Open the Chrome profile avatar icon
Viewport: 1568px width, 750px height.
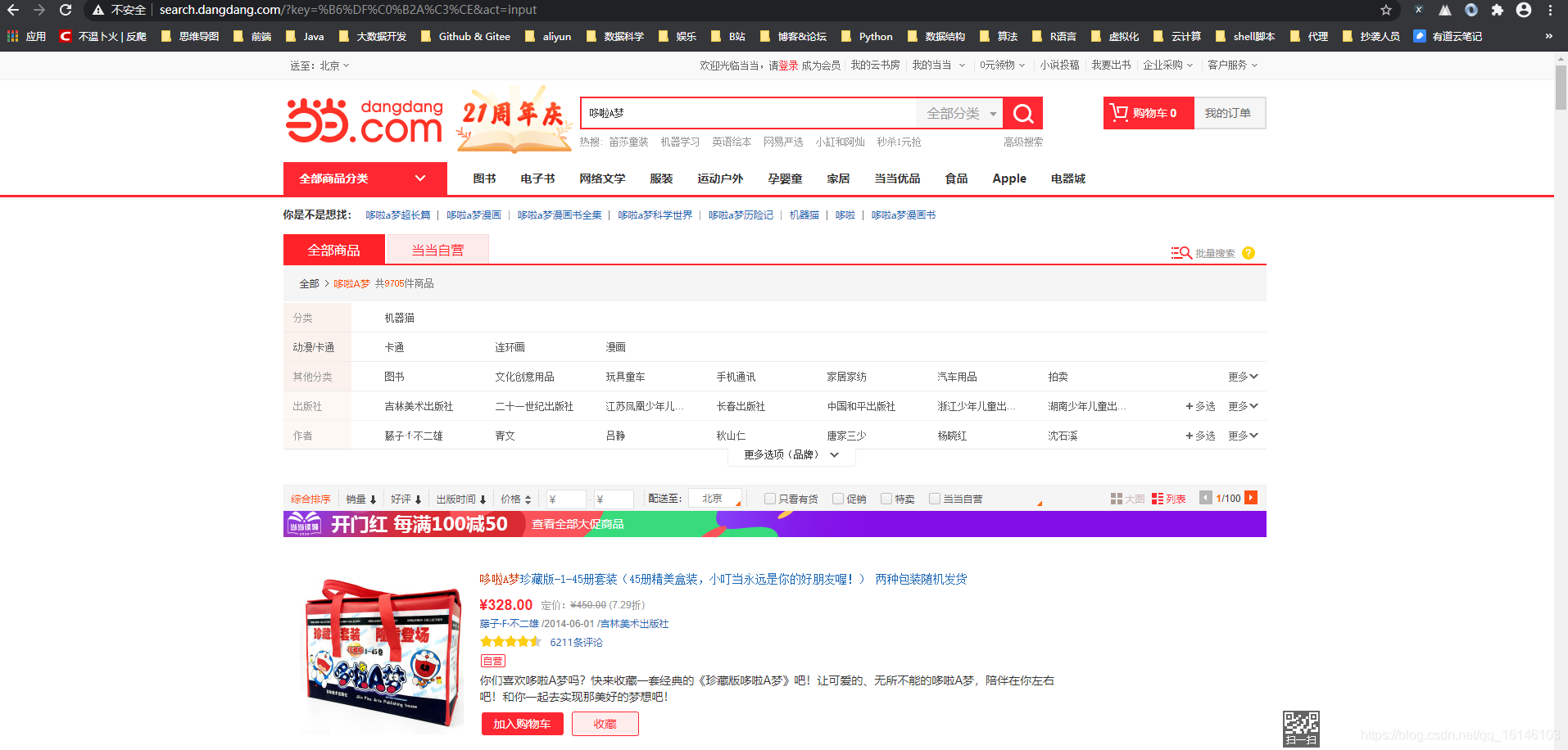(1524, 10)
